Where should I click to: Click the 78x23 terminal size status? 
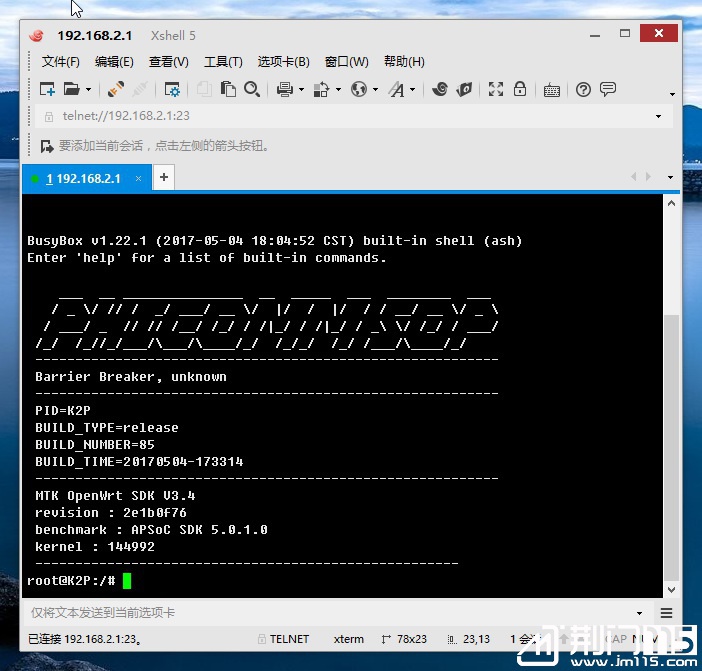404,639
